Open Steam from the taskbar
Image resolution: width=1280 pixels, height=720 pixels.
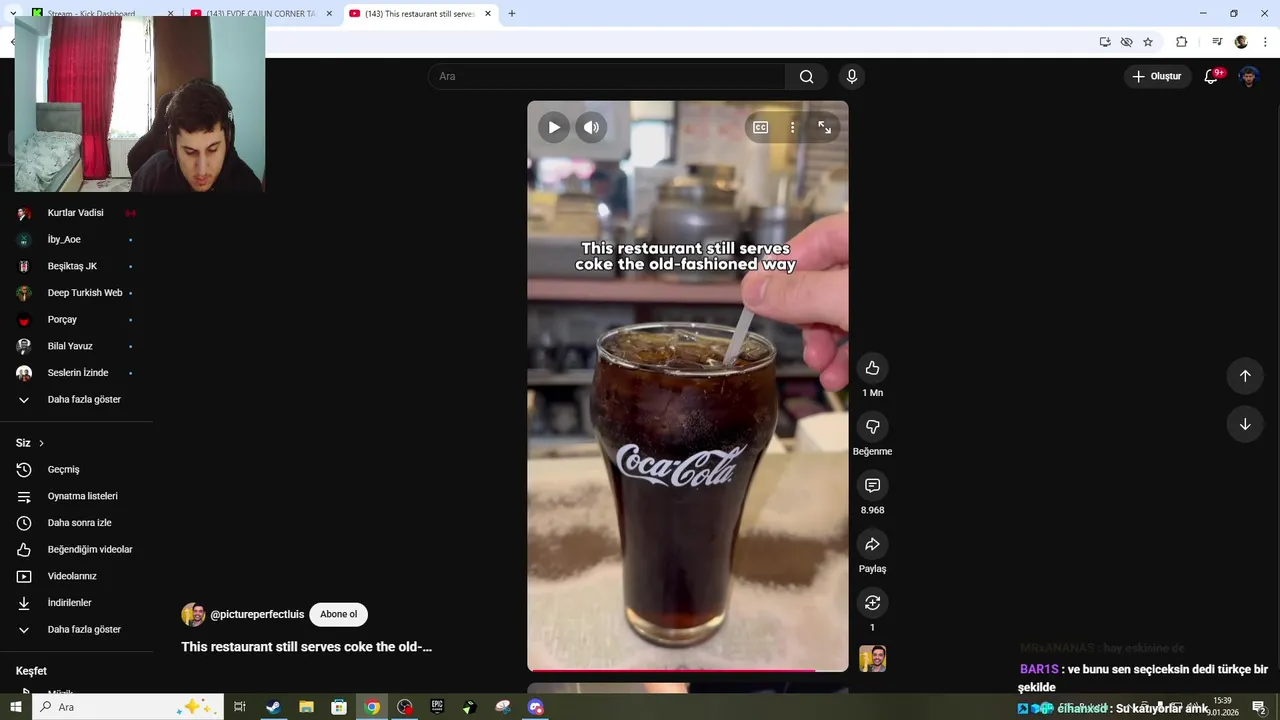coord(273,707)
